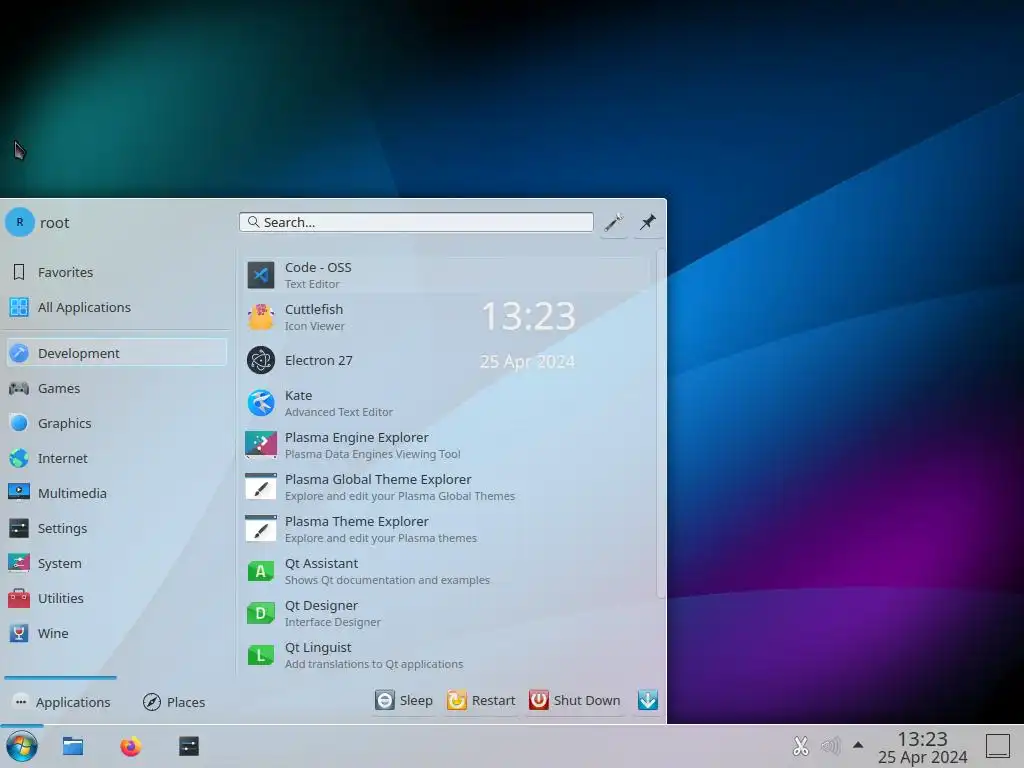1024x768 pixels.
Task: Click show desktop button on panel
Action: pos(998,746)
